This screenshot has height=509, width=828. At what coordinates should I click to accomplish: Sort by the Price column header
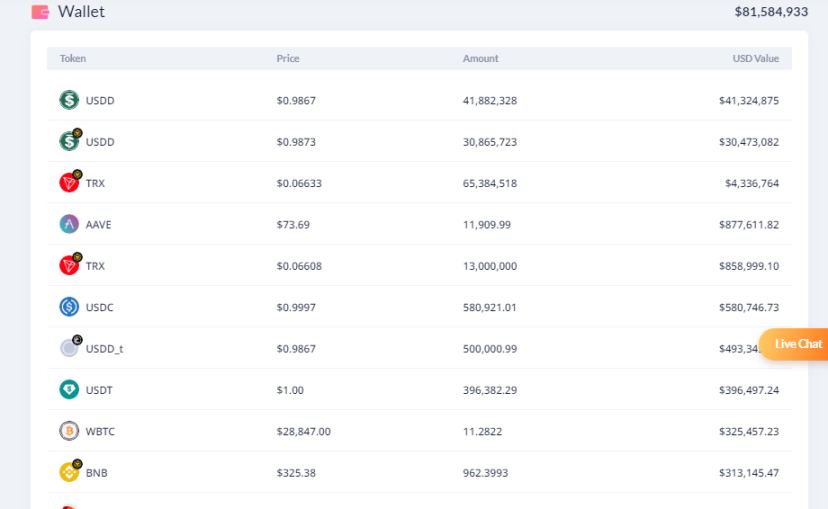(288, 59)
